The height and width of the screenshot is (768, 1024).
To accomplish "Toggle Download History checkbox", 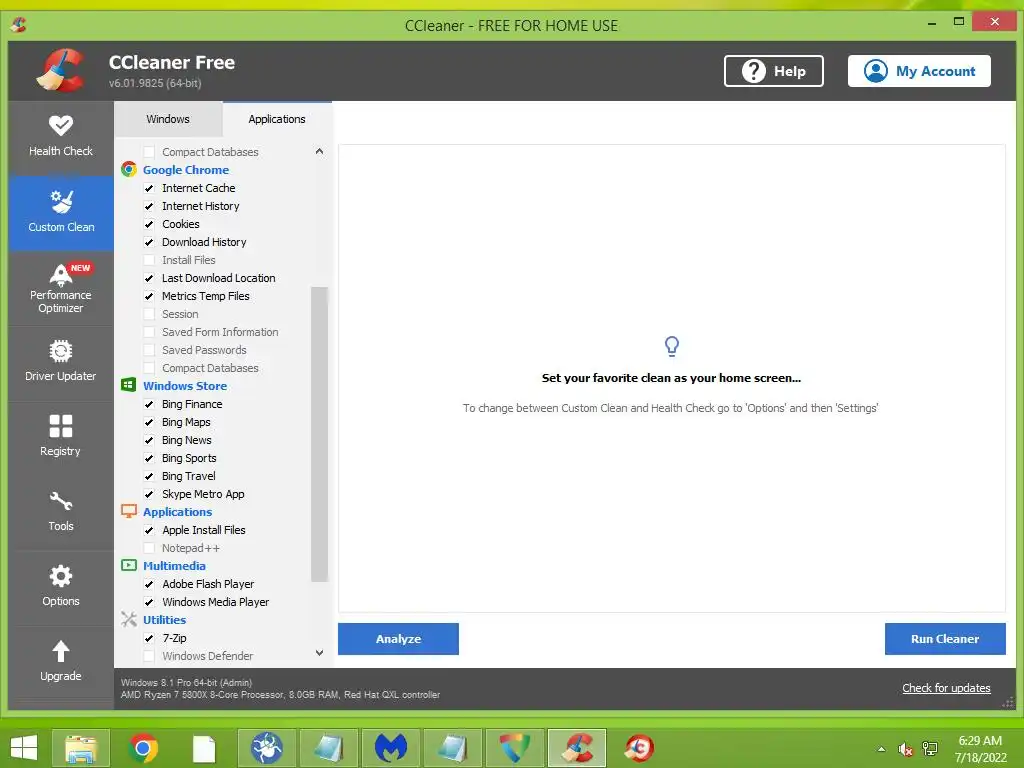I will tap(149, 242).
